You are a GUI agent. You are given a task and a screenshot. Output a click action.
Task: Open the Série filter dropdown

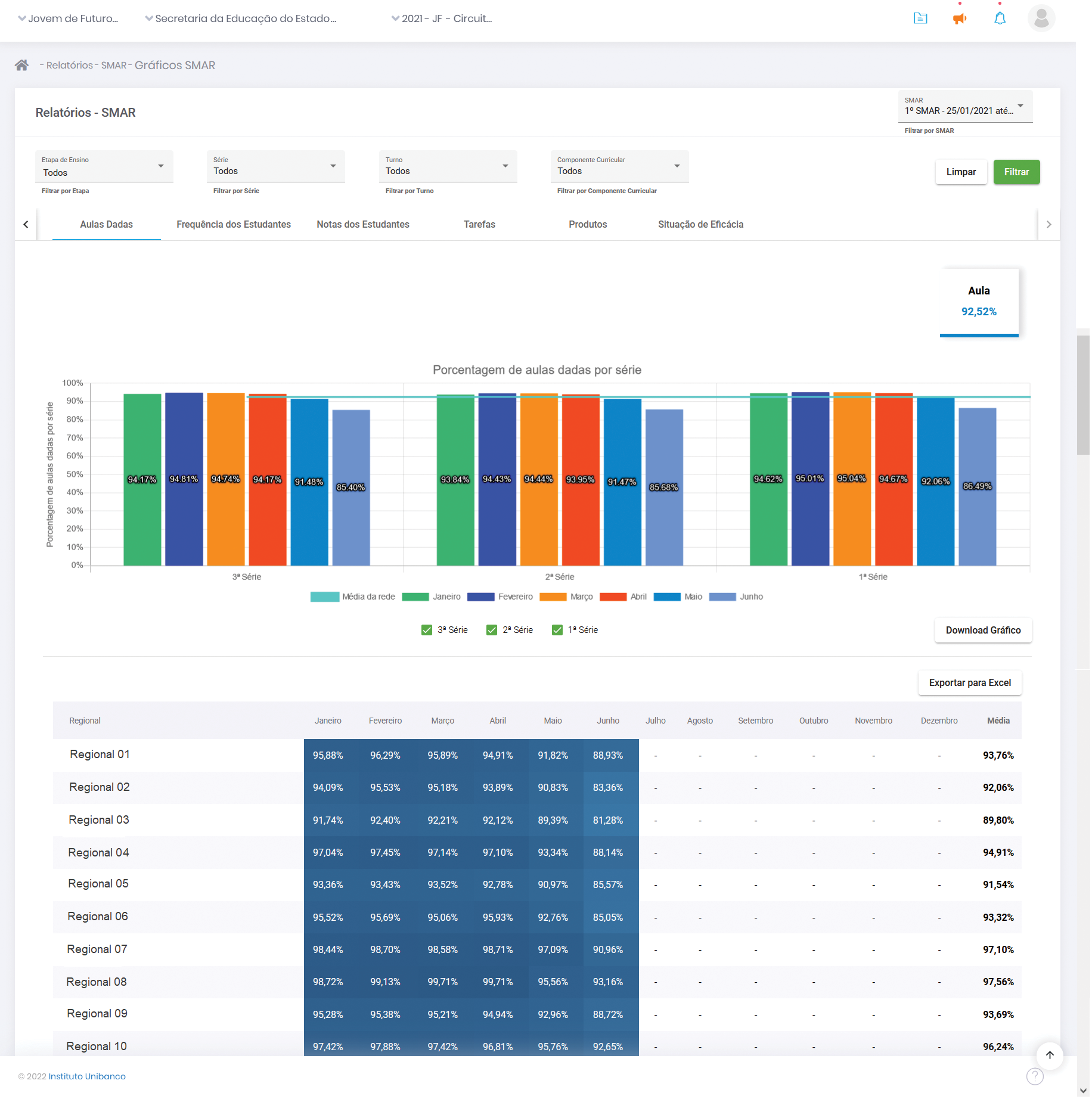pos(276,167)
